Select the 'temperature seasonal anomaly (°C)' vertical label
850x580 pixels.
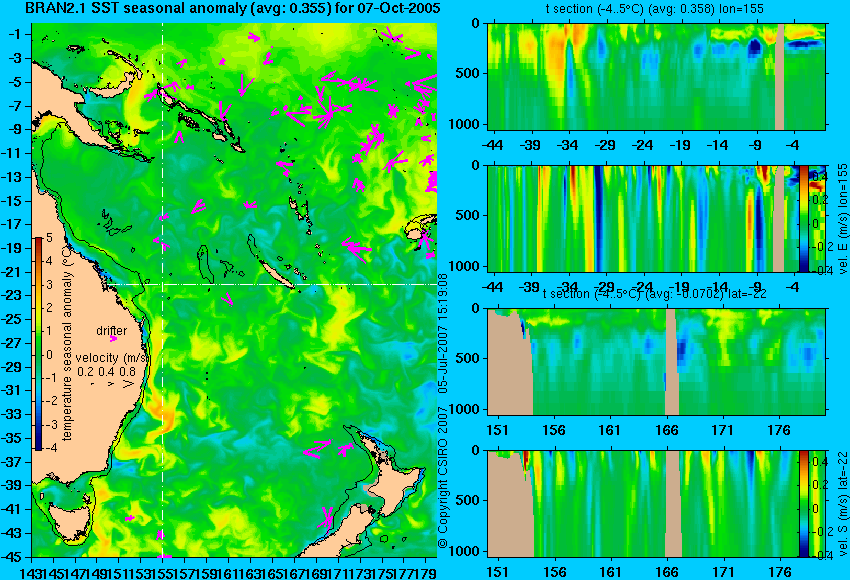[x=67, y=341]
